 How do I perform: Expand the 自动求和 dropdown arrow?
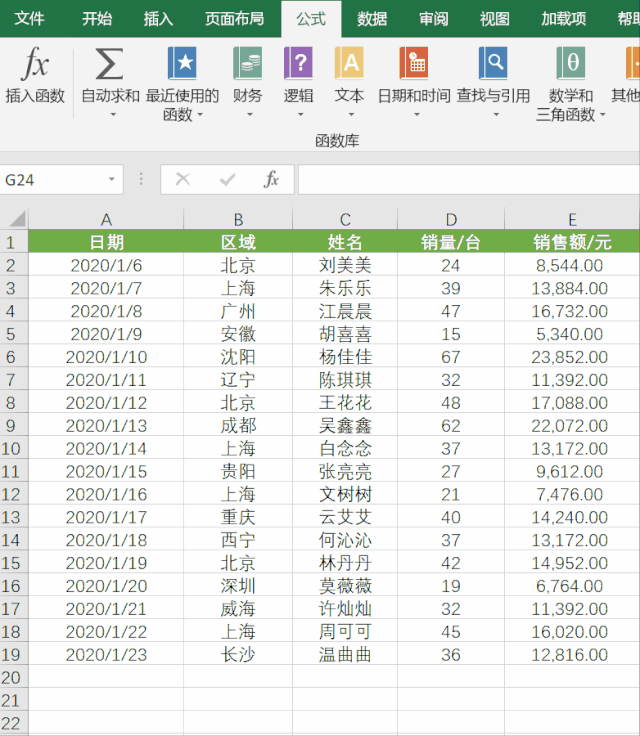click(x=113, y=115)
